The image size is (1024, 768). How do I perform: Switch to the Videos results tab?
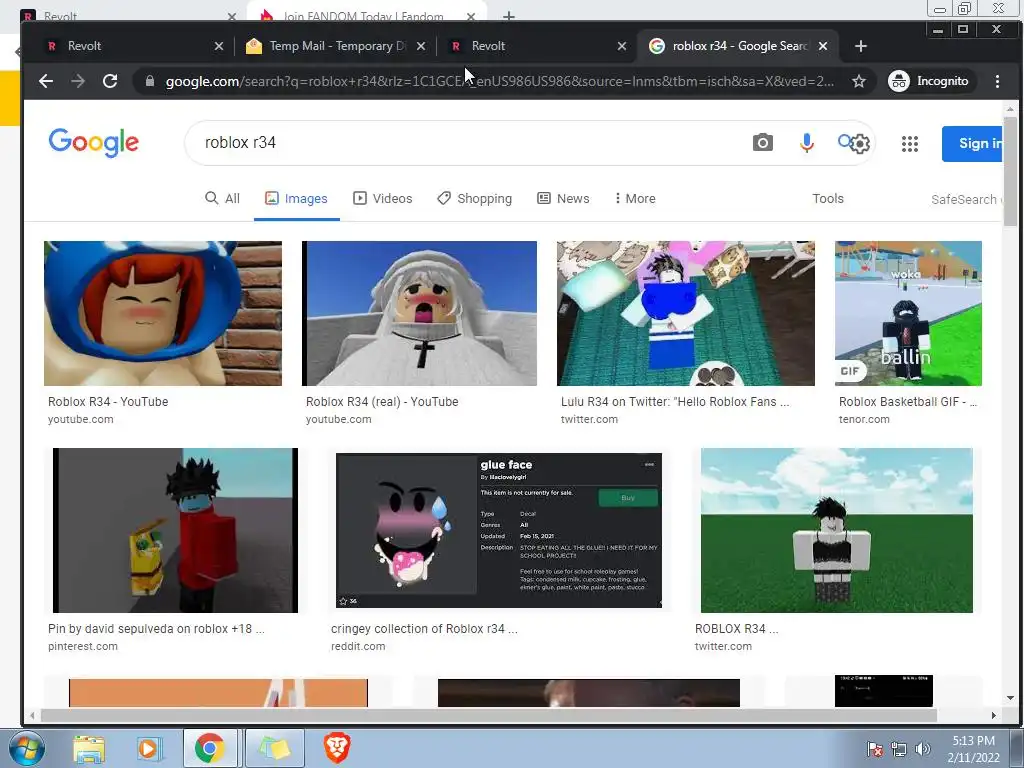point(383,199)
